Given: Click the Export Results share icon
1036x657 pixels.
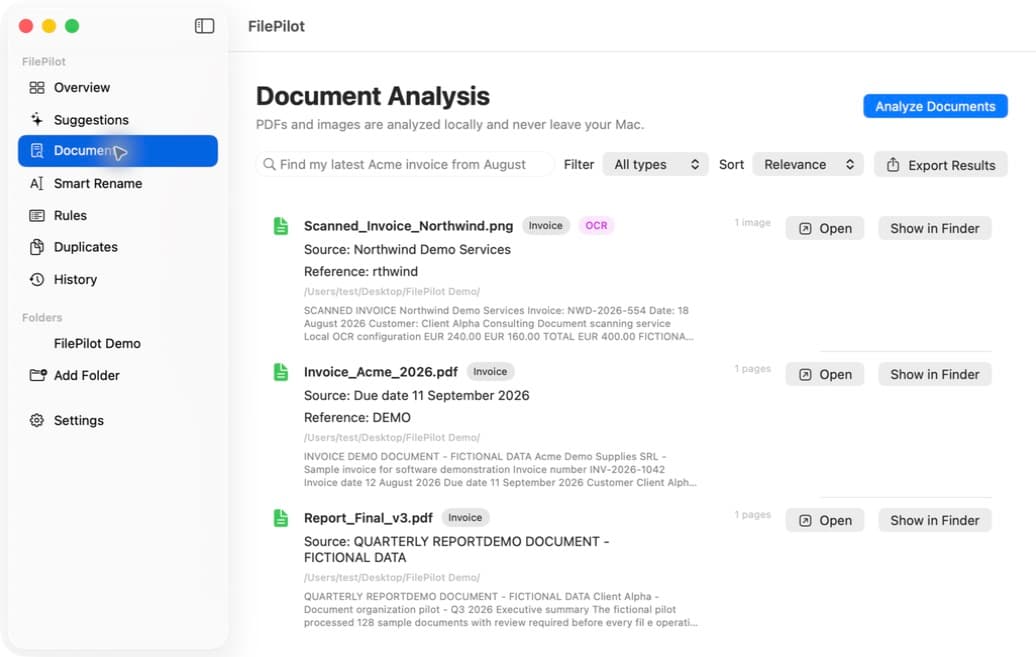Looking at the screenshot, I should (x=893, y=165).
